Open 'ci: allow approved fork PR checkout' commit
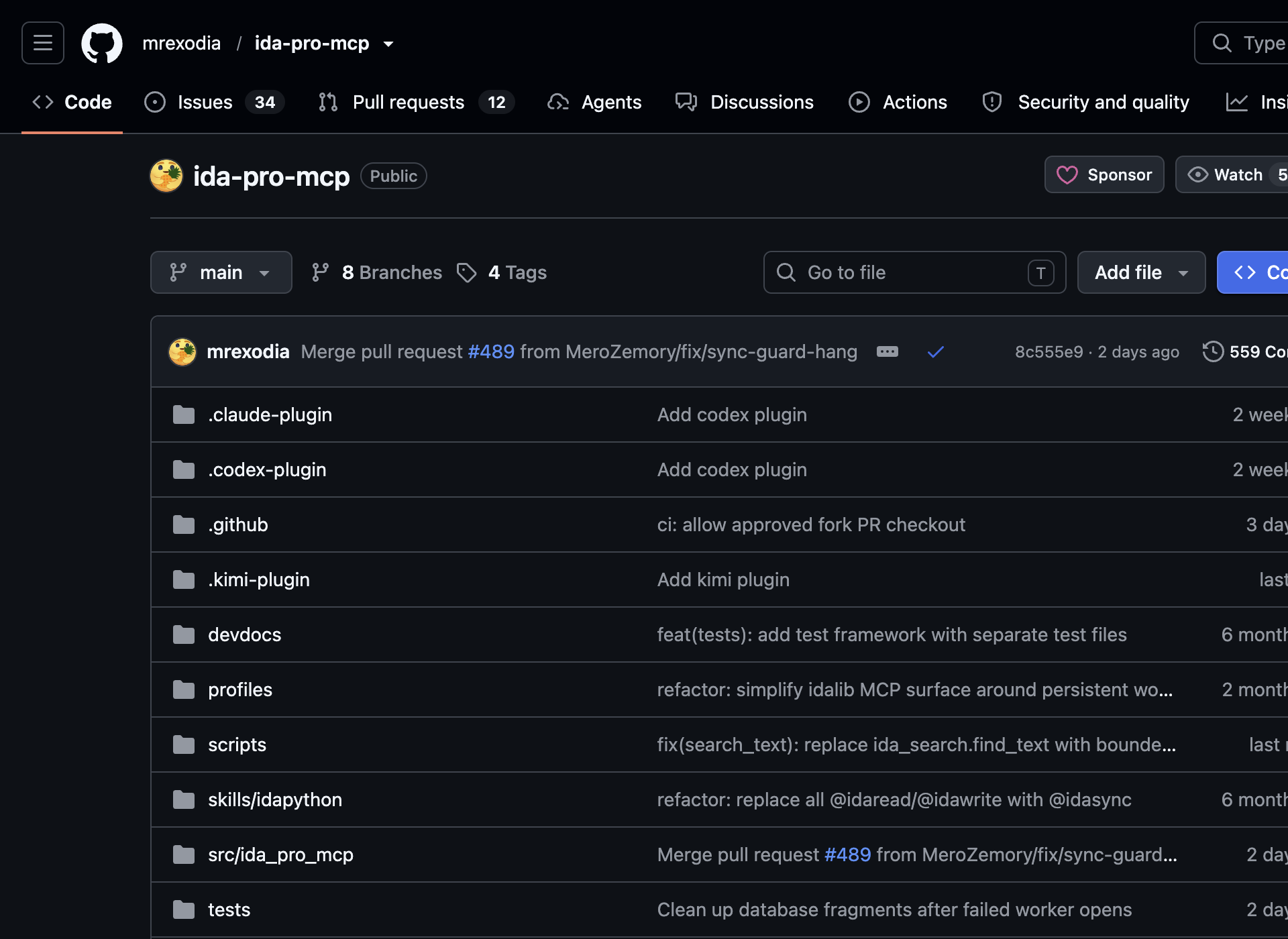1288x939 pixels. coord(811,524)
